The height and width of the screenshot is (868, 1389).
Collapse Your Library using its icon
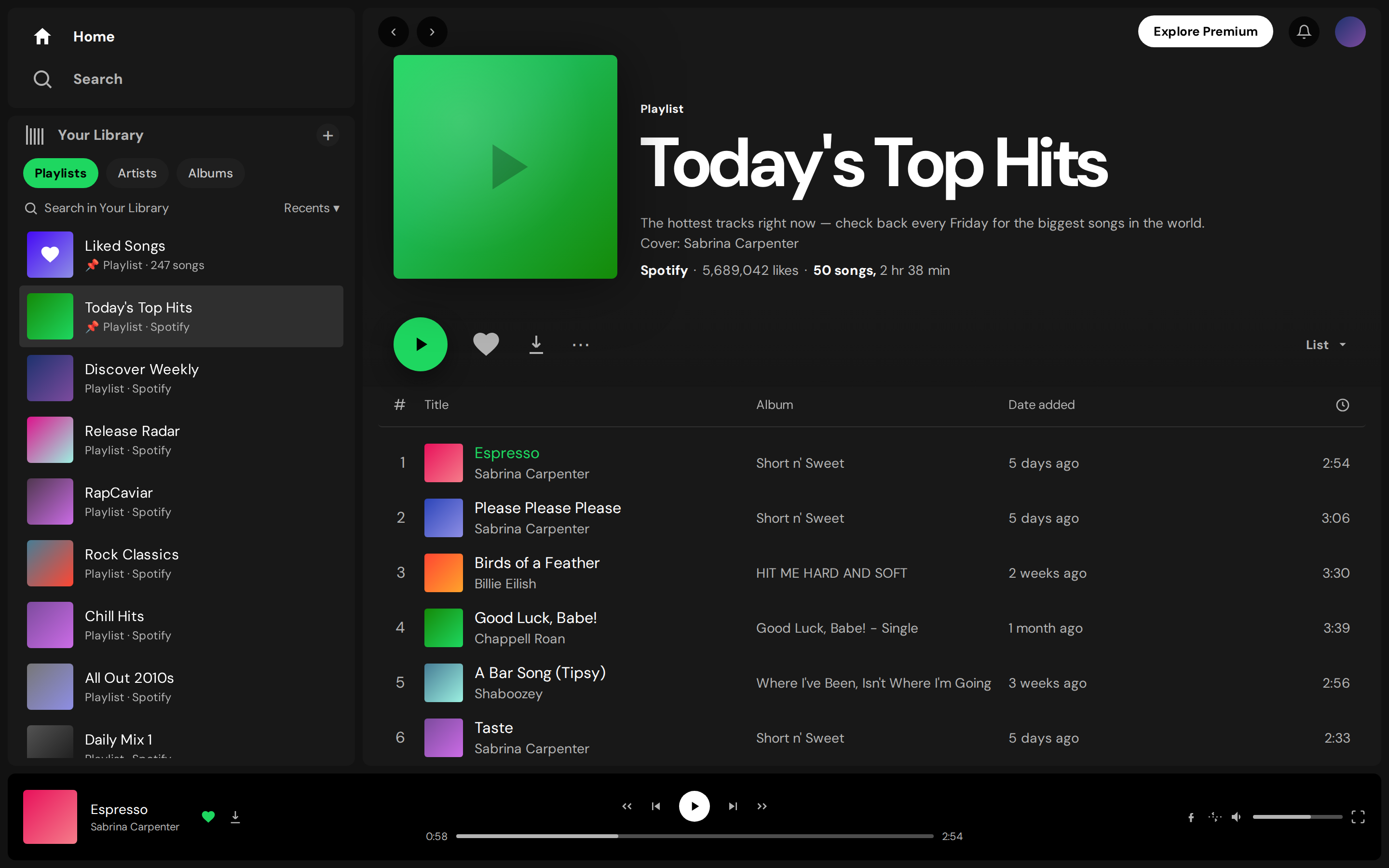[x=34, y=136]
